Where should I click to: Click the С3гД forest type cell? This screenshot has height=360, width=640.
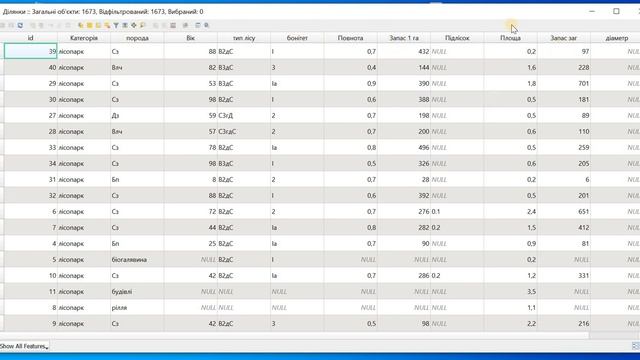coord(244,116)
